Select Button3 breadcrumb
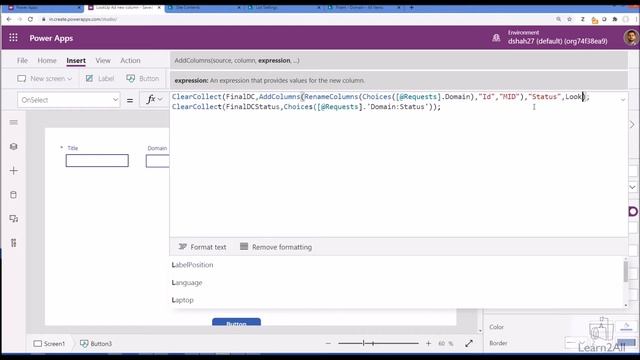Viewport: 640px width, 360px height. (x=96, y=344)
